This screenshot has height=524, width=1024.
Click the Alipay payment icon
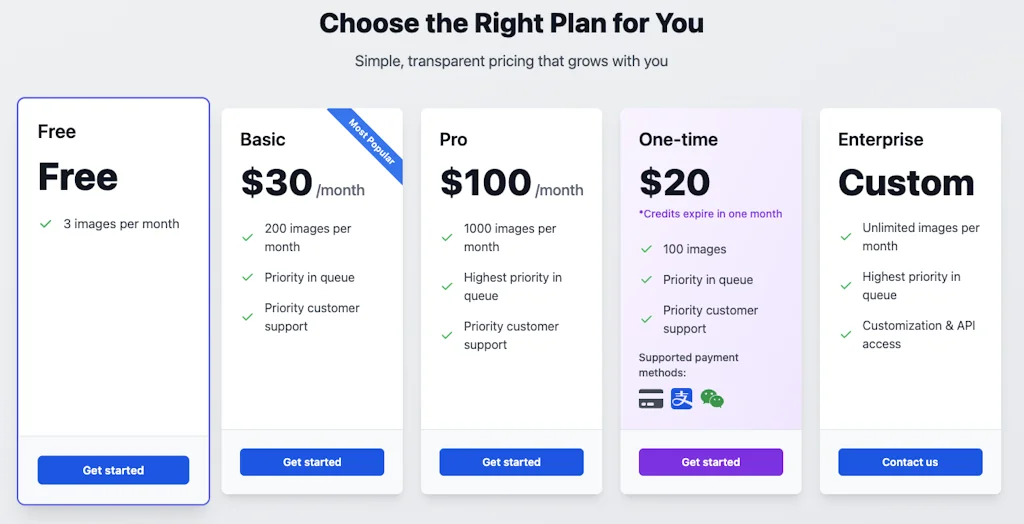click(682, 399)
